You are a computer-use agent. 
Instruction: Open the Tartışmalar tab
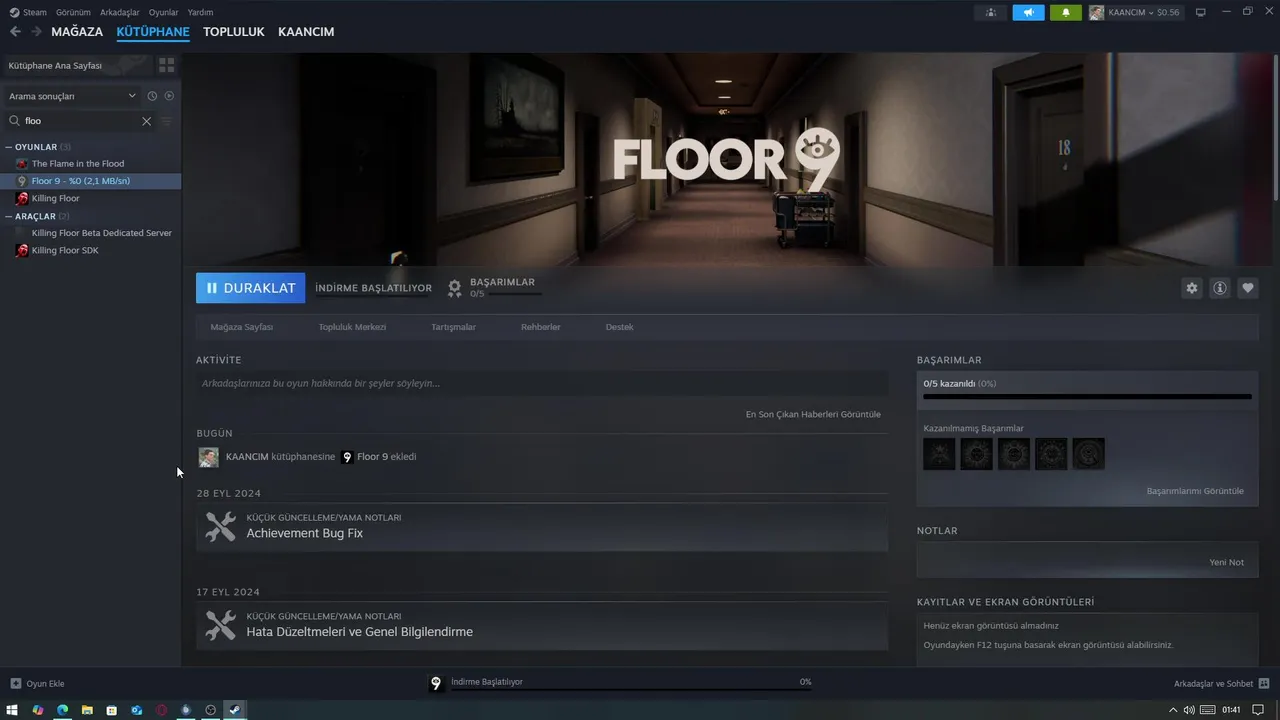pyautogui.click(x=453, y=327)
